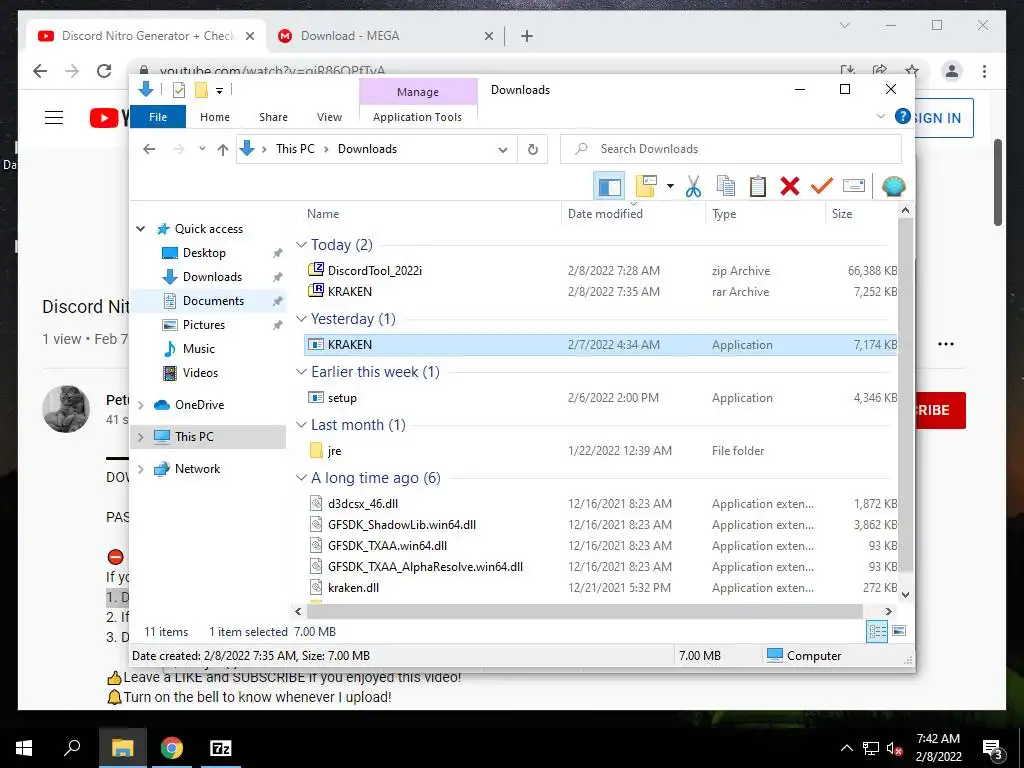Click the orange checkmark Properties icon
Viewport: 1024px width, 768px height.
pos(822,186)
